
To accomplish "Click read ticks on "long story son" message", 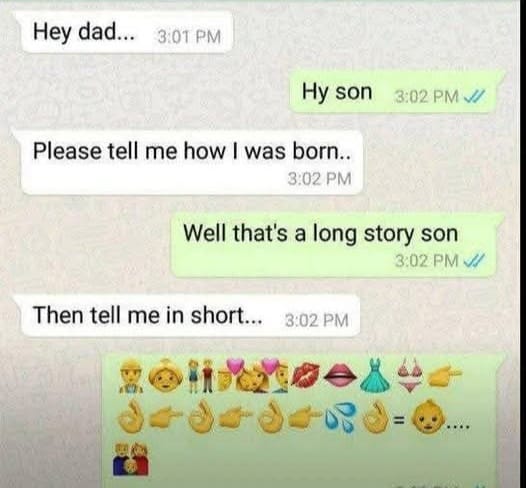I will pos(473,259).
